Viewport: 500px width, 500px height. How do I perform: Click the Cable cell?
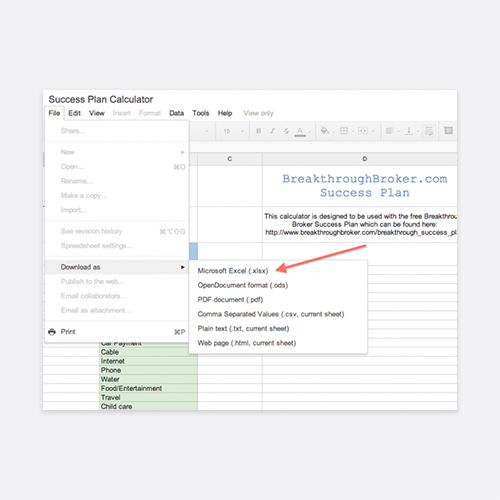tap(148, 352)
